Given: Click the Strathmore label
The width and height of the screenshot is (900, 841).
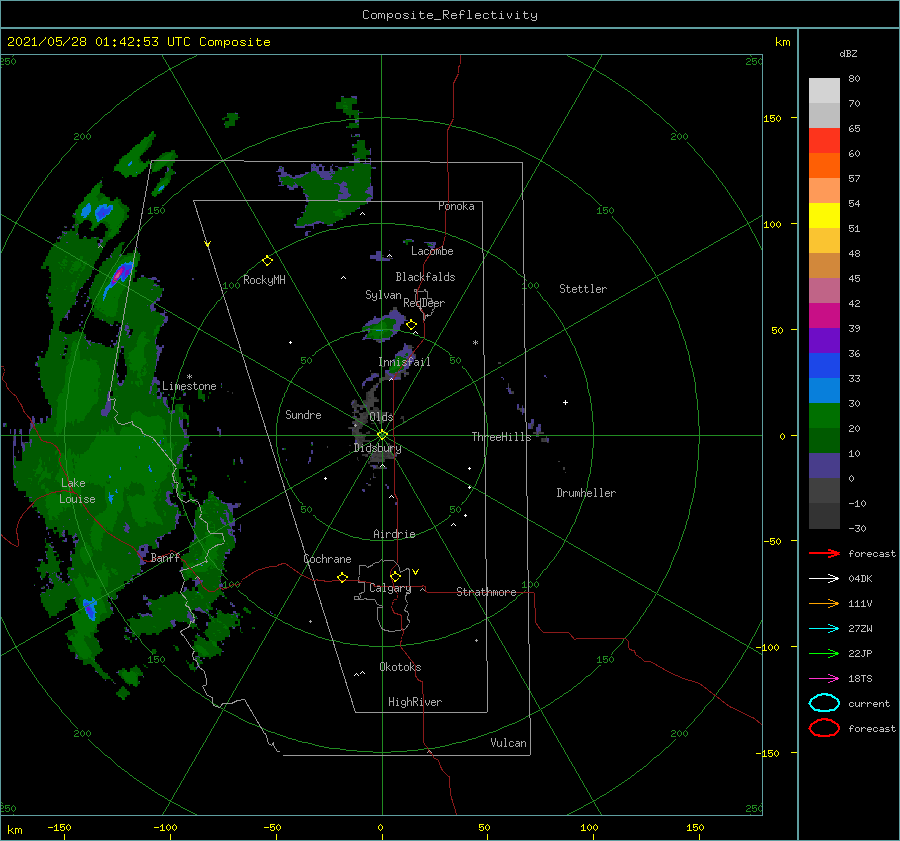Looking at the screenshot, I should click(x=486, y=592).
